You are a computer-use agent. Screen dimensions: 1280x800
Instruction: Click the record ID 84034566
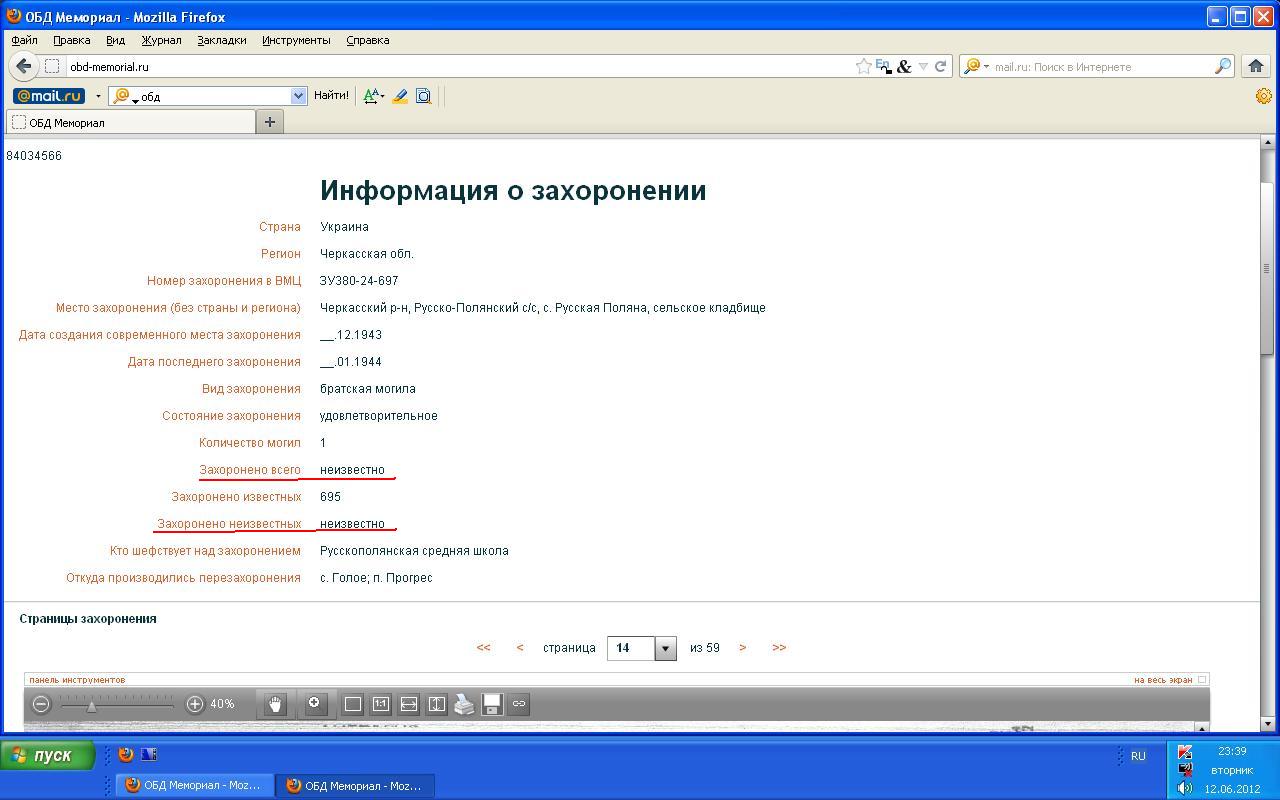point(34,156)
